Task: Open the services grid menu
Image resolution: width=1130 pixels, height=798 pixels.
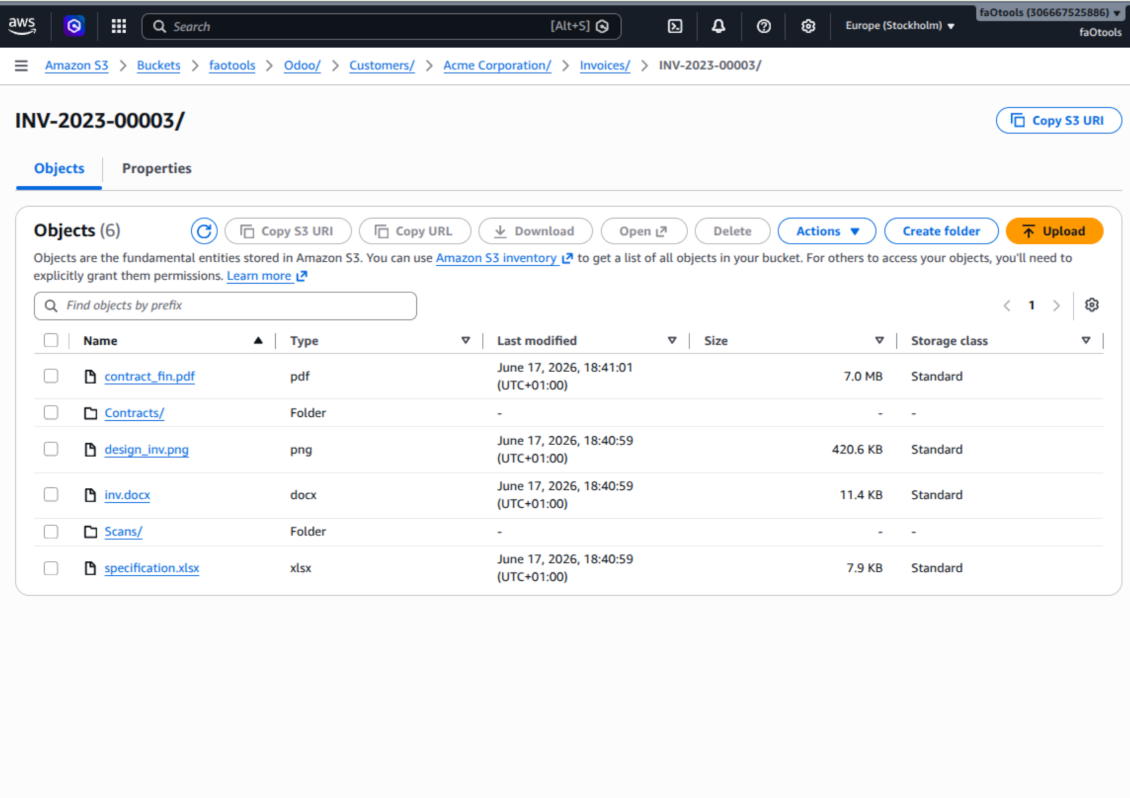Action: (119, 26)
